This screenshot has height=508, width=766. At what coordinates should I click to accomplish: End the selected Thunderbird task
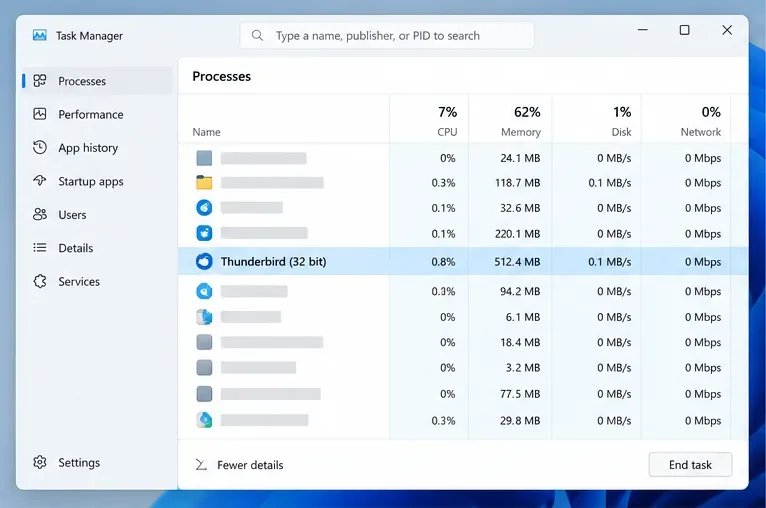click(690, 465)
